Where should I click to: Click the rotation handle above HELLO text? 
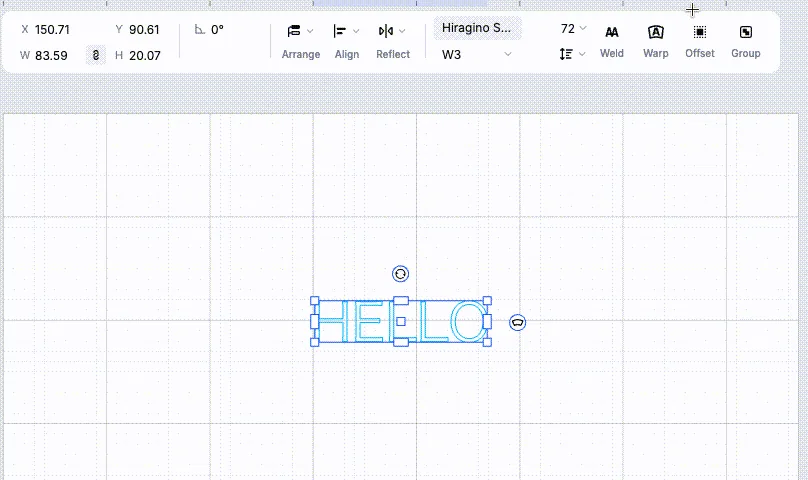(400, 274)
